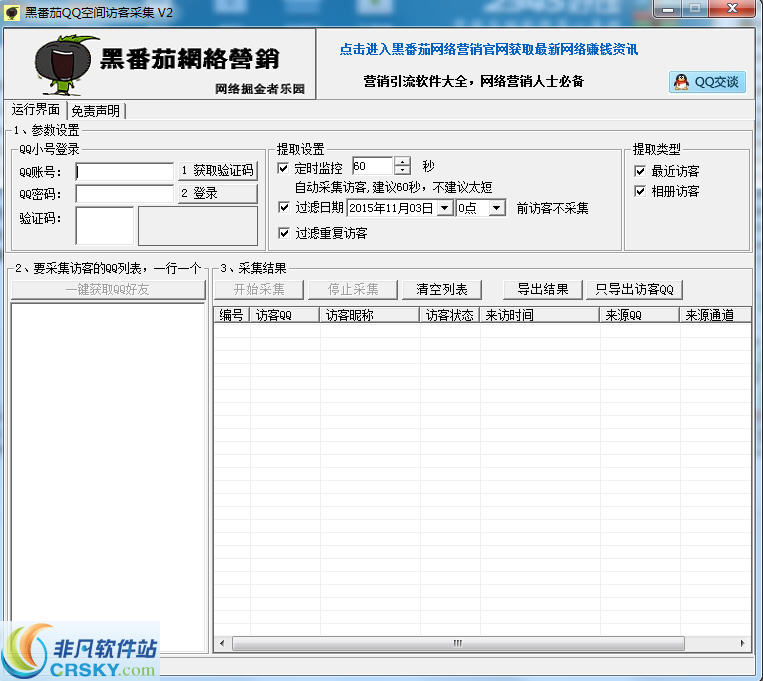The width and height of the screenshot is (763, 681).
Task: Click the 开始采集 button
Action: (x=259, y=290)
